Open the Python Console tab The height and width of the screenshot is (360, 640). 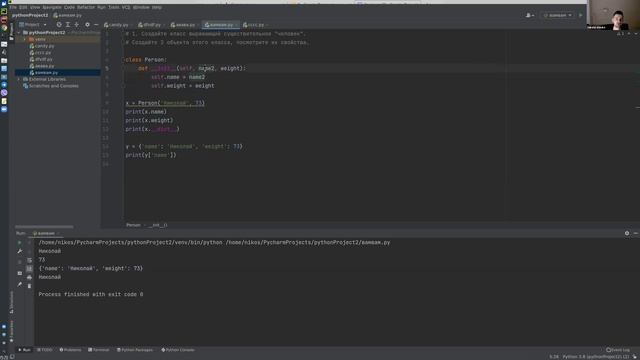[178, 350]
